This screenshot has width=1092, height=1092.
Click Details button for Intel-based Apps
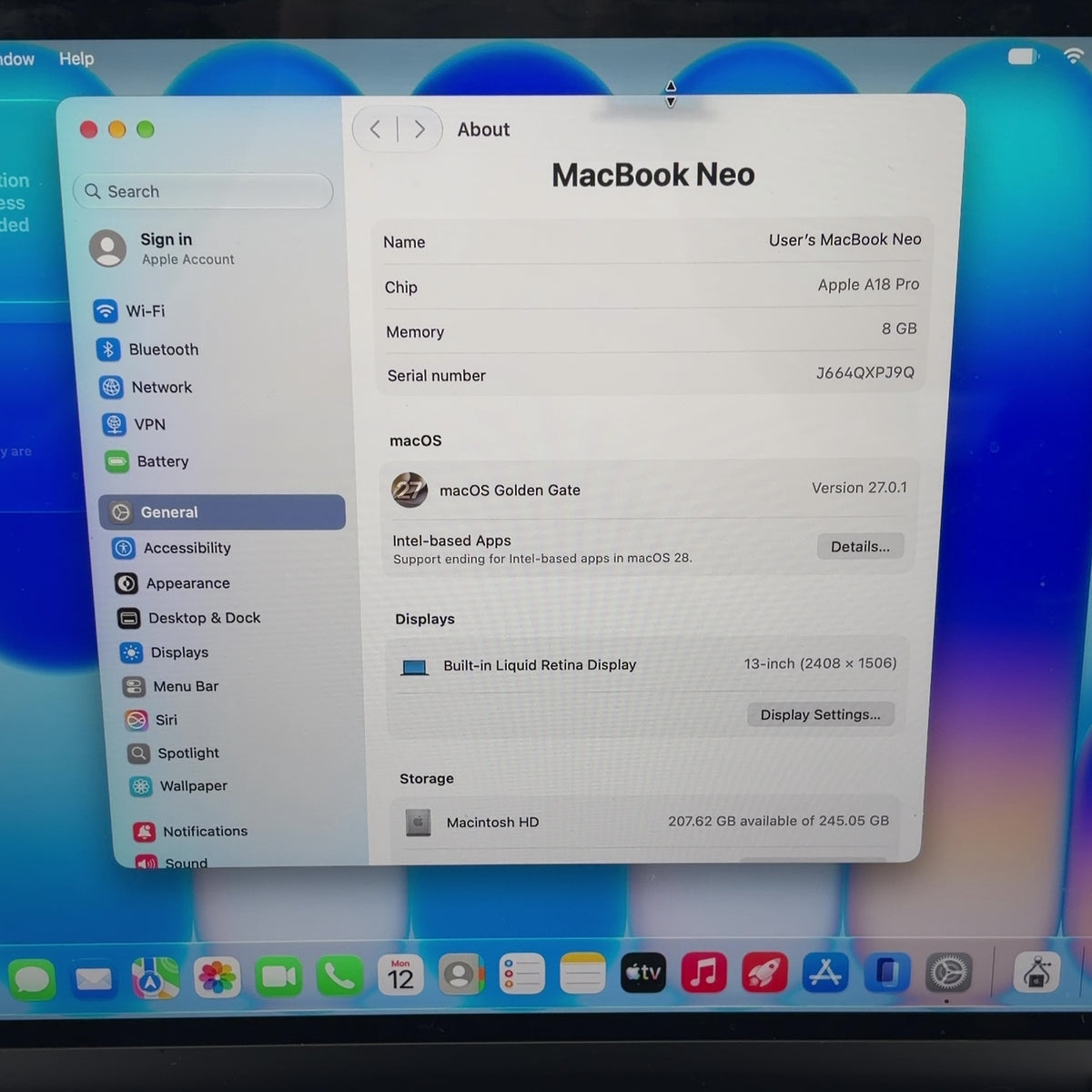[860, 546]
